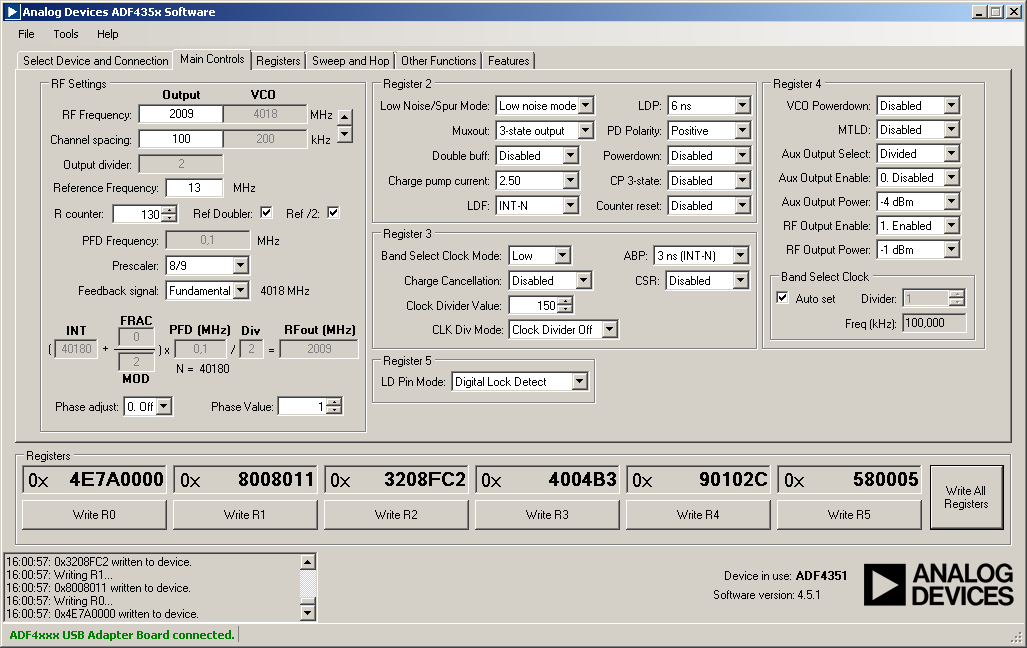Open the RF Output Power dropdown

tap(952, 250)
